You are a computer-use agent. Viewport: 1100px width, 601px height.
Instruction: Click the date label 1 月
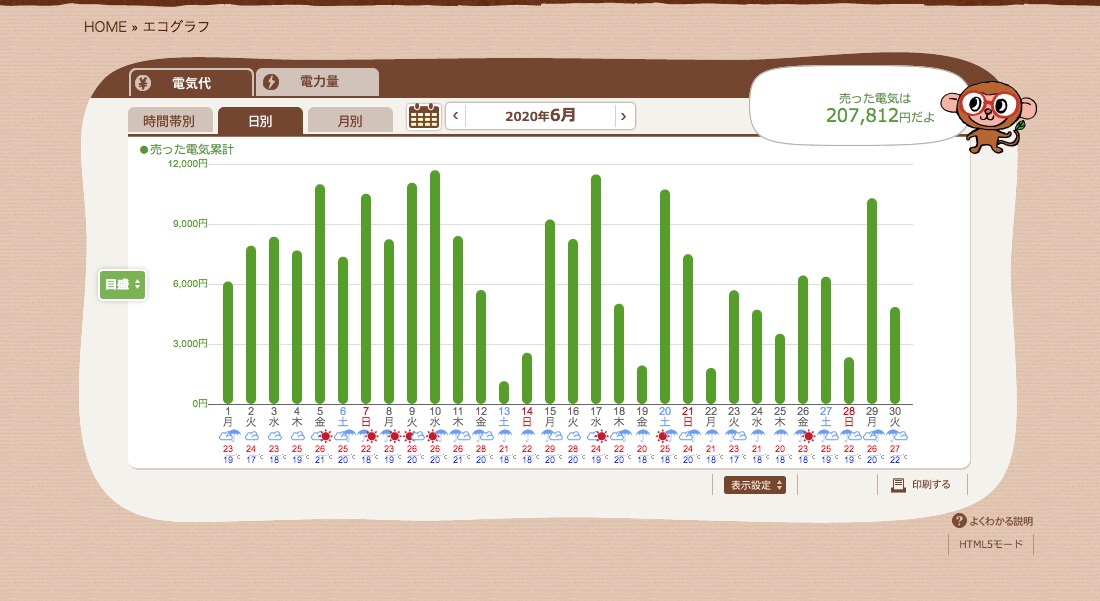point(228,417)
